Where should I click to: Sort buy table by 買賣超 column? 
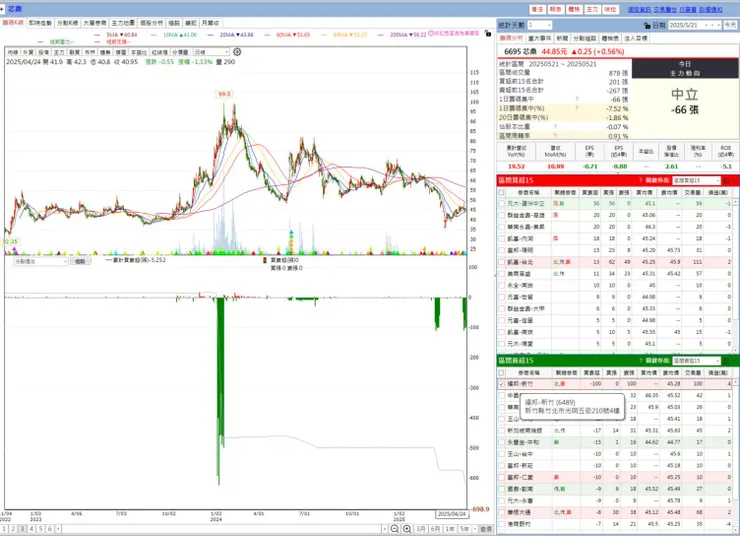coord(590,193)
